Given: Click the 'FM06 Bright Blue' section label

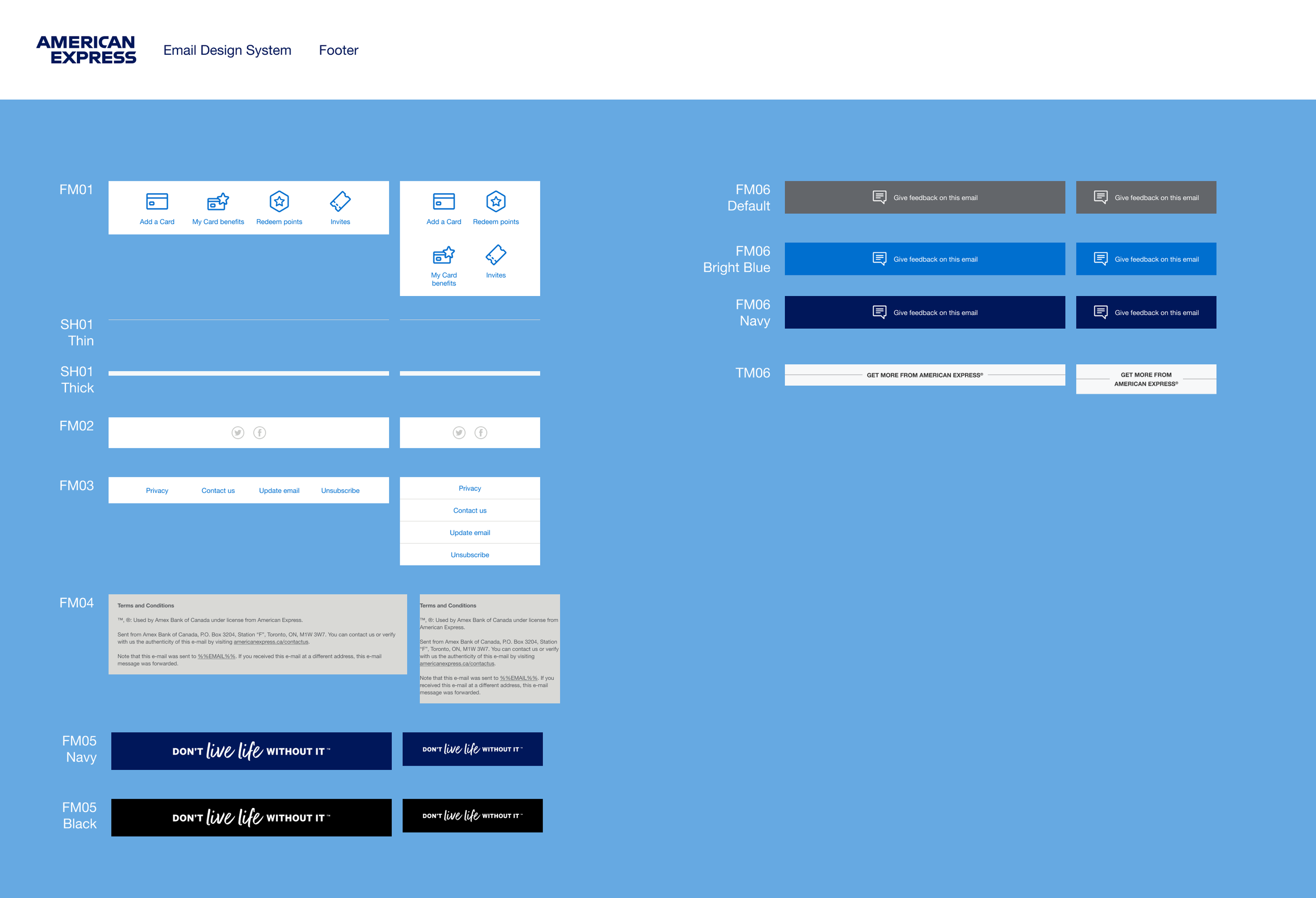Looking at the screenshot, I should 737,260.
